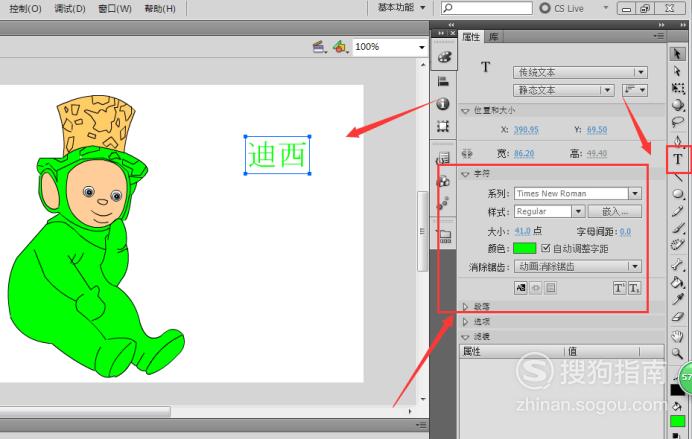The image size is (692, 439).
Task: Open the 动画消除锯齿 anti-alias dropdown
Action: 577,266
